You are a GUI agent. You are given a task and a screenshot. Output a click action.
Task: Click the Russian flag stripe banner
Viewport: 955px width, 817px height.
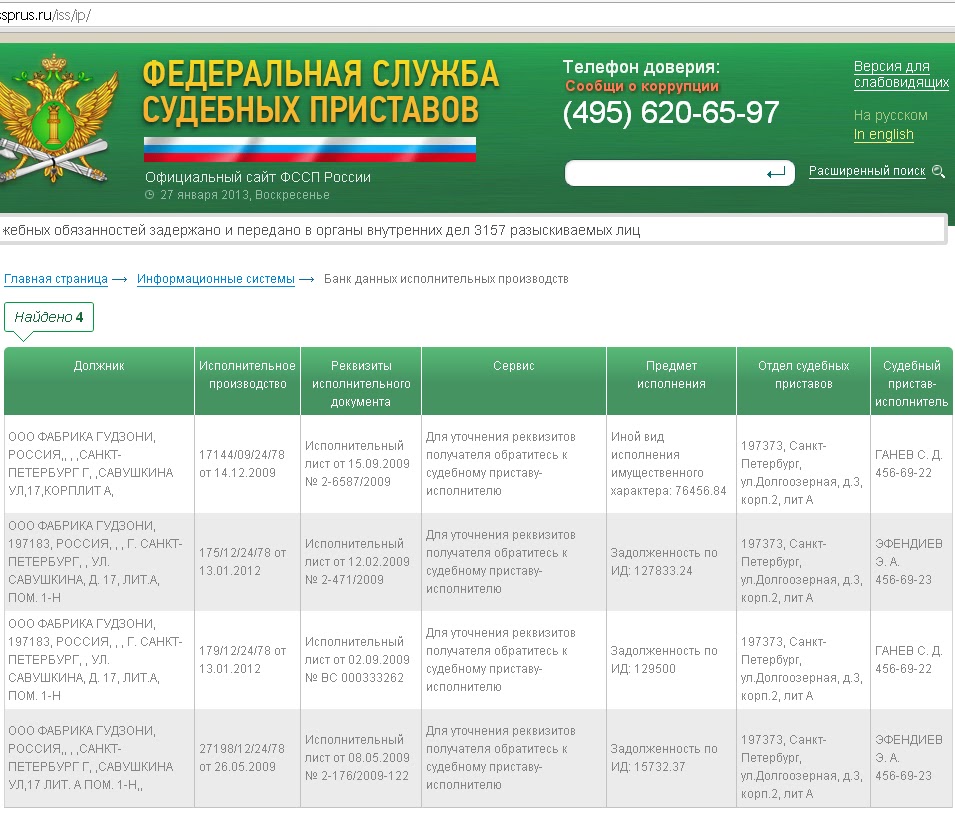click(309, 150)
